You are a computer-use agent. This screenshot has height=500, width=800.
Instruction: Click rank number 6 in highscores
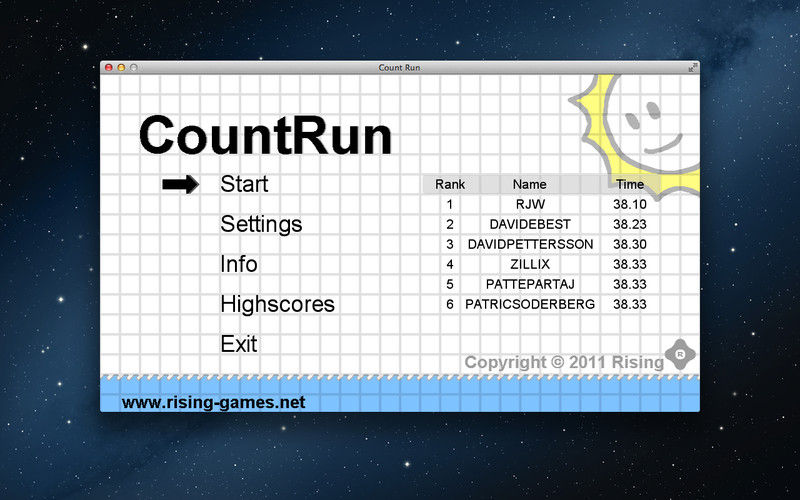click(449, 304)
